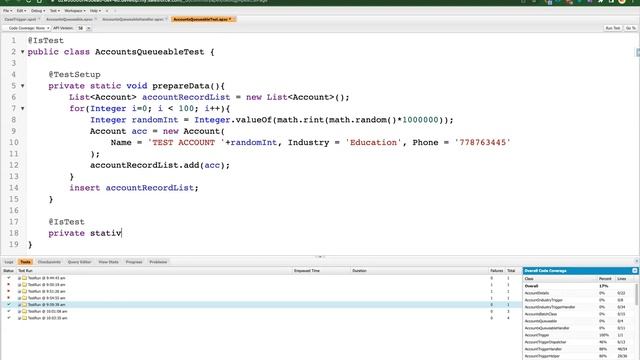Viewport: 640px width, 360px height.
Task: Collapse the Overall Code Coverage panel icon
Action: (x=635, y=271)
